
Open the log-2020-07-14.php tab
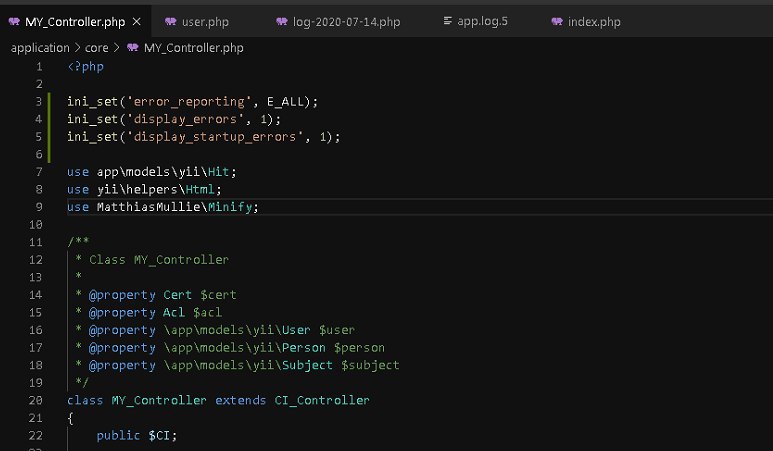pyautogui.click(x=346, y=22)
